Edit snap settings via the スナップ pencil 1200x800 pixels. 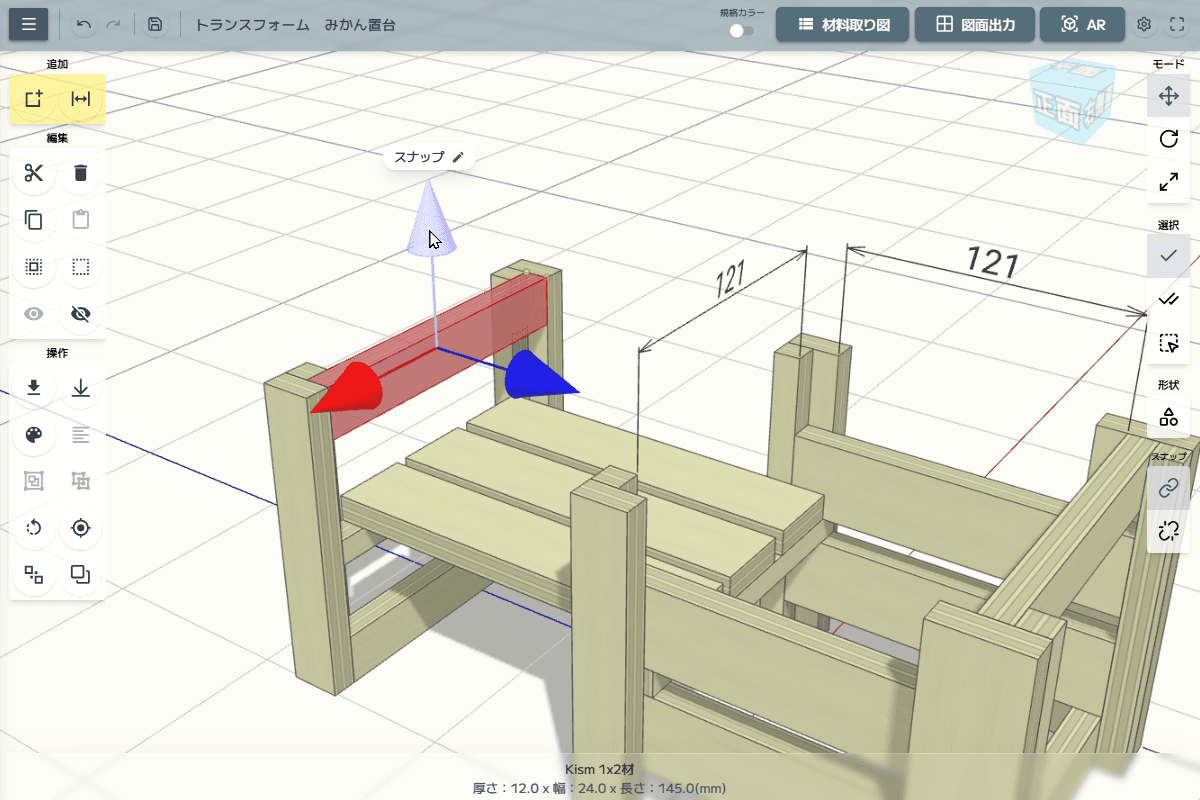click(x=458, y=157)
